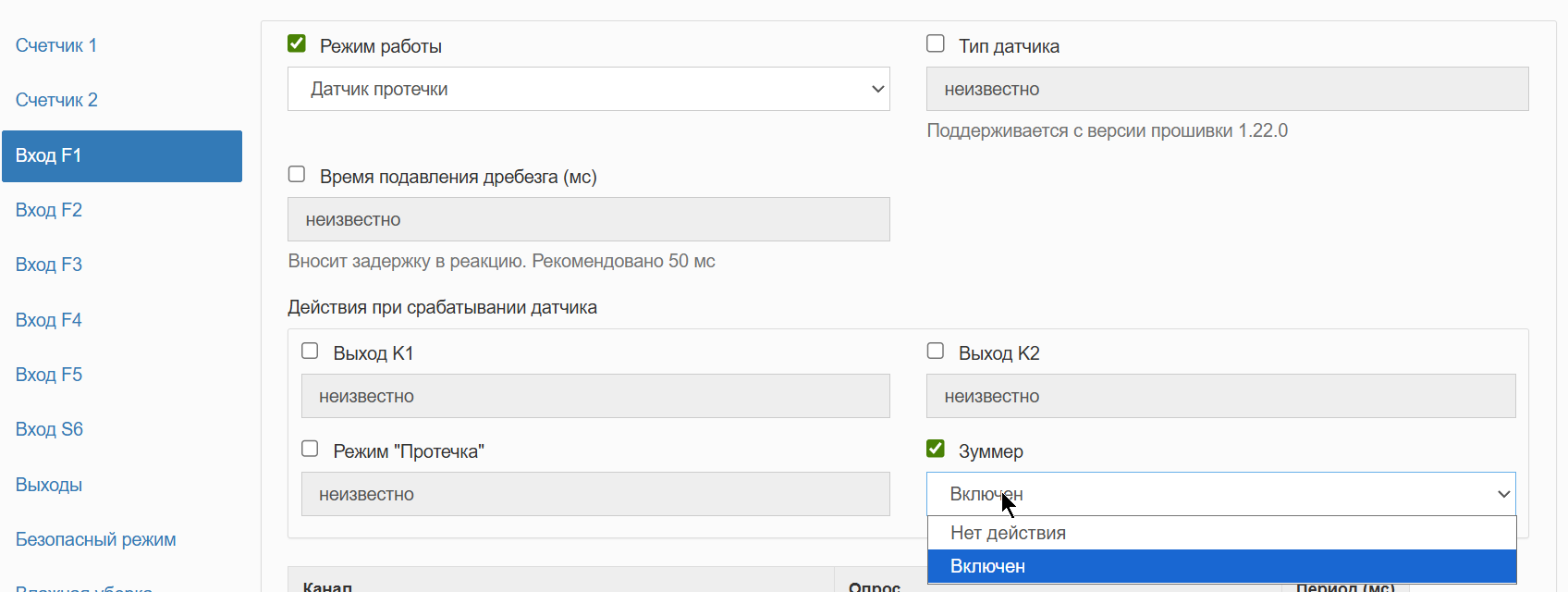Switch to the Вход F2 section
1568x592 pixels.
[x=49, y=210]
